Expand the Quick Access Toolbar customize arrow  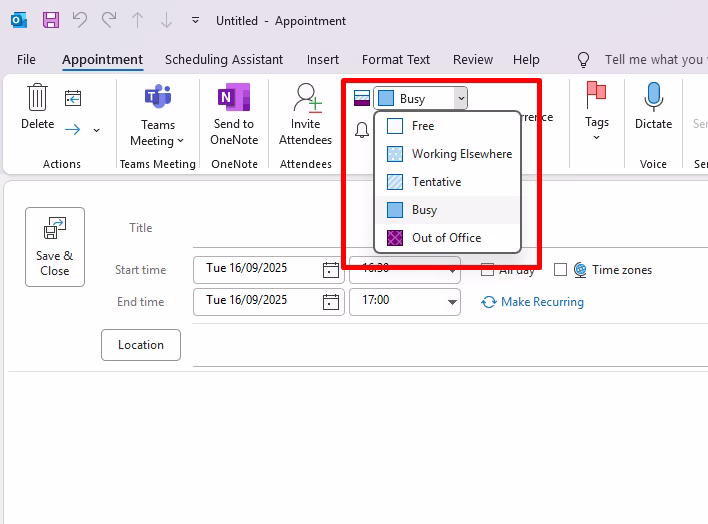195,20
